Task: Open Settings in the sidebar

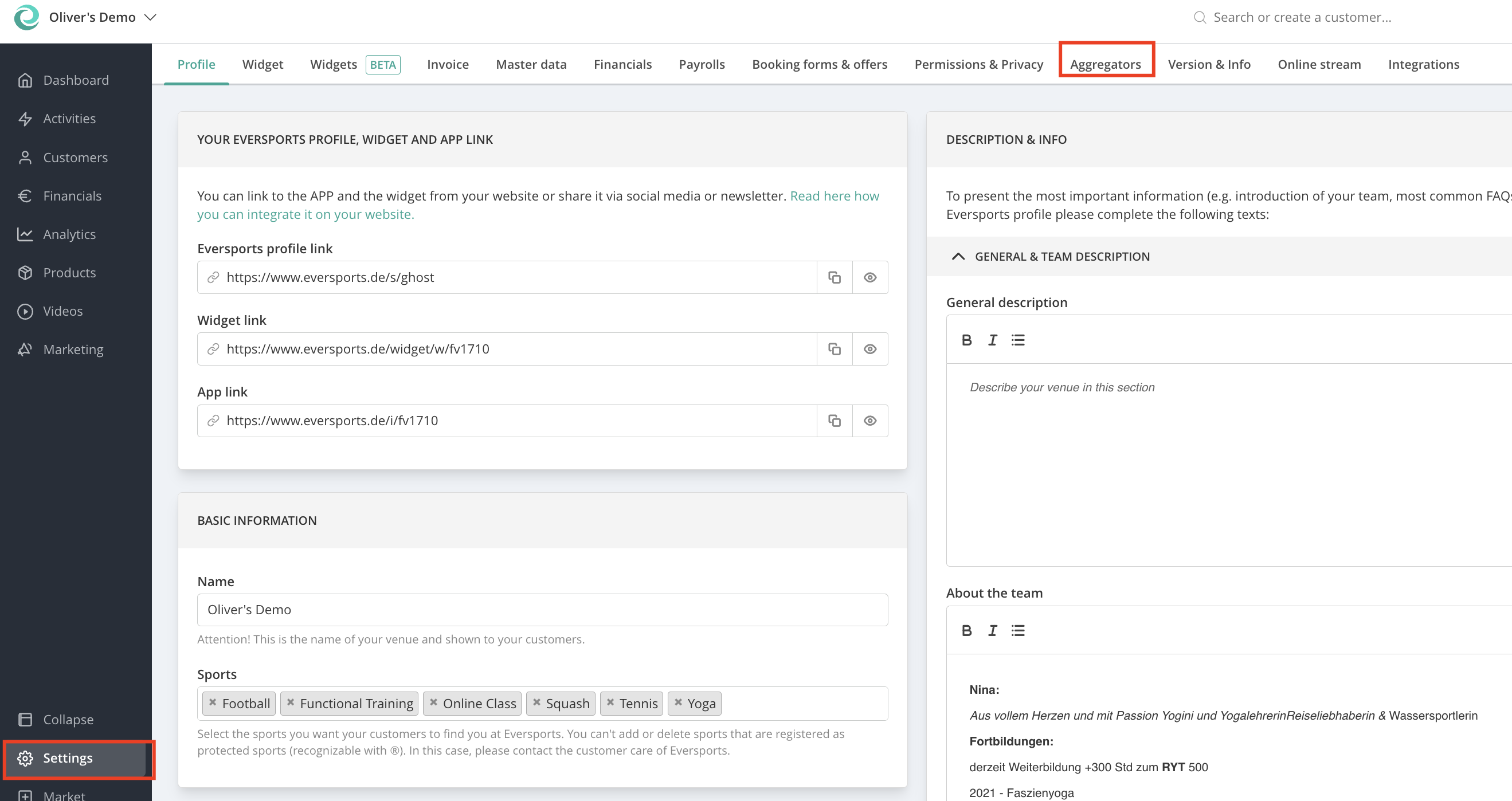Action: click(76, 757)
